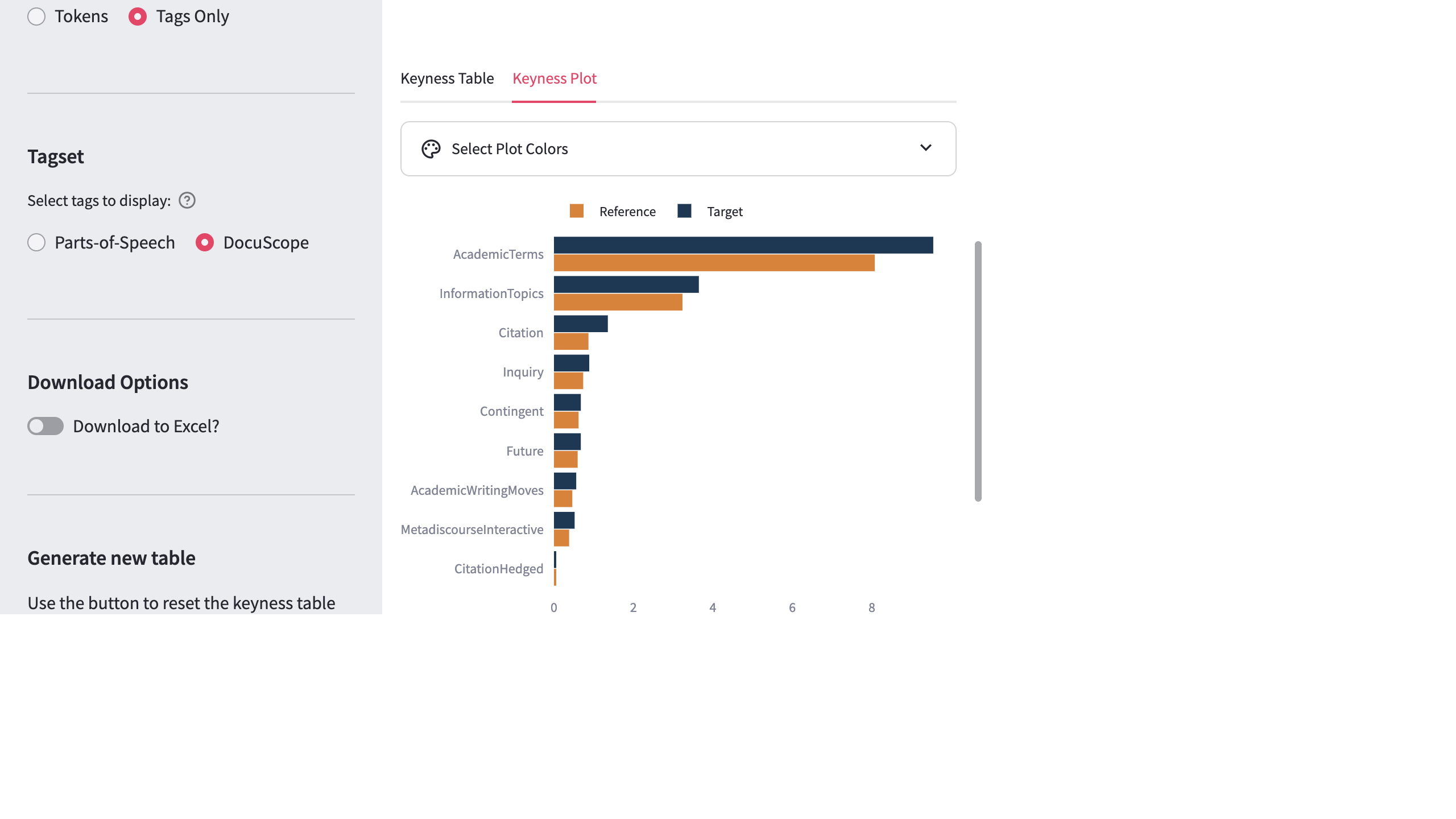Click the Citation Target bar
The width and height of the screenshot is (1456, 819).
pyautogui.click(x=581, y=324)
